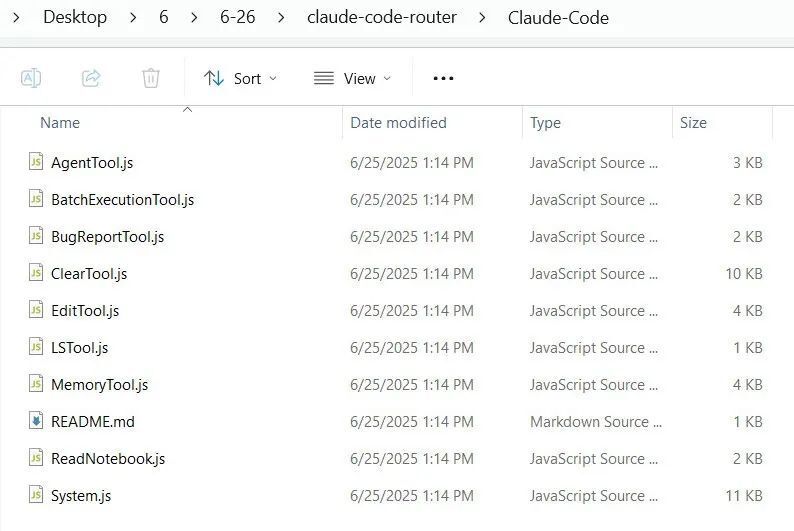Click the System.js file icon

point(37,495)
